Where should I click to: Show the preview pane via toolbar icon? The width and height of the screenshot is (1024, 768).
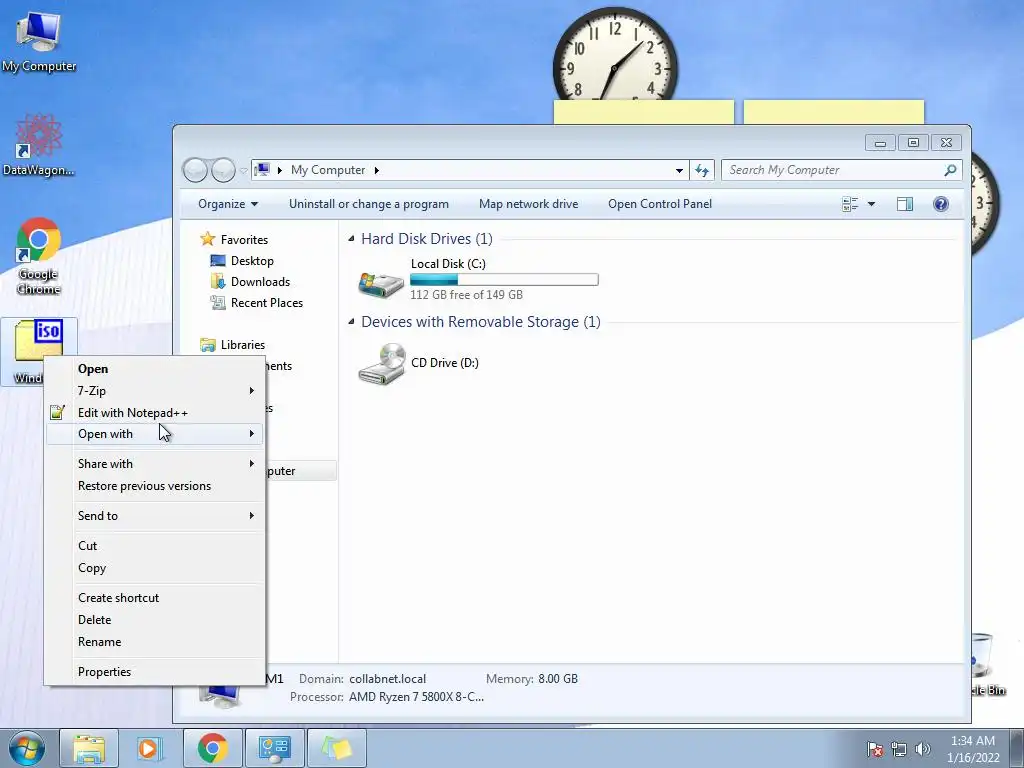tap(904, 204)
